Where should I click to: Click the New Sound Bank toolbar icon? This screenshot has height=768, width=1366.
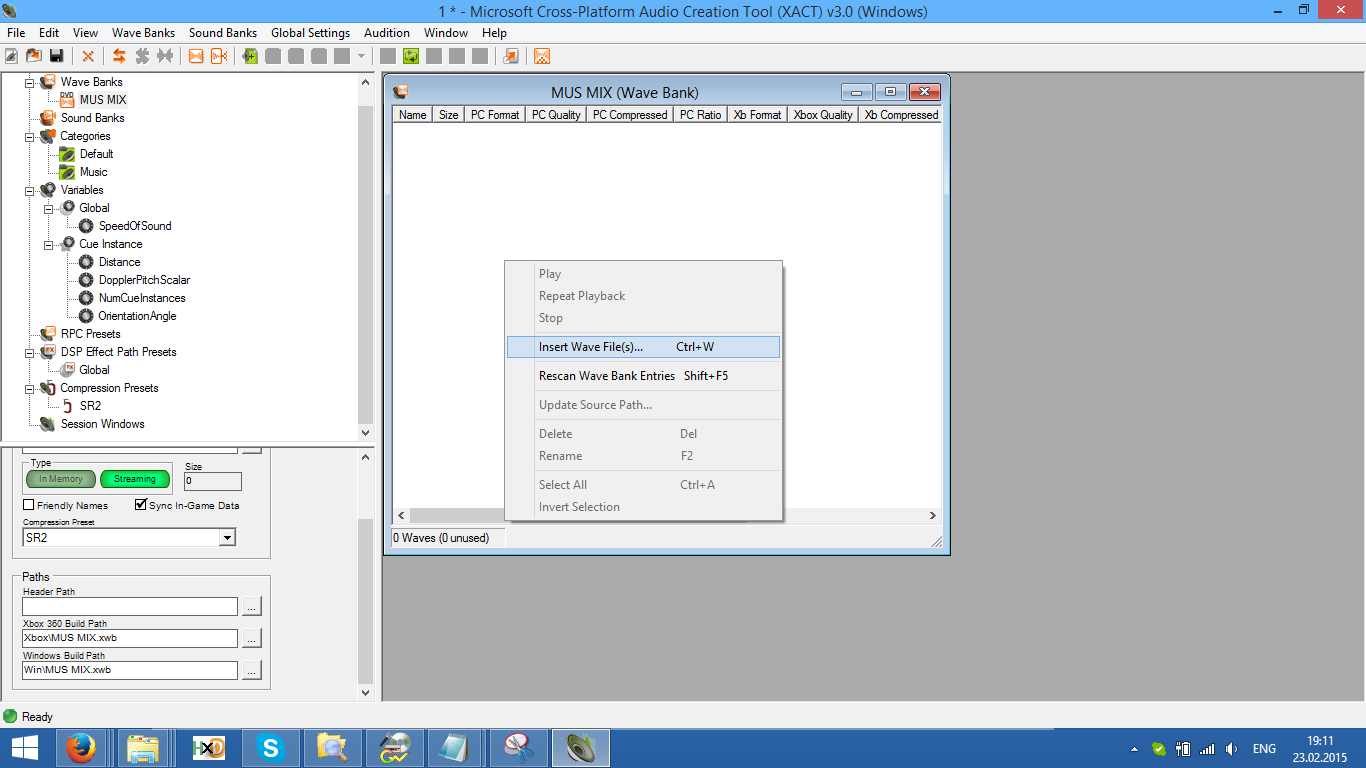pos(219,56)
